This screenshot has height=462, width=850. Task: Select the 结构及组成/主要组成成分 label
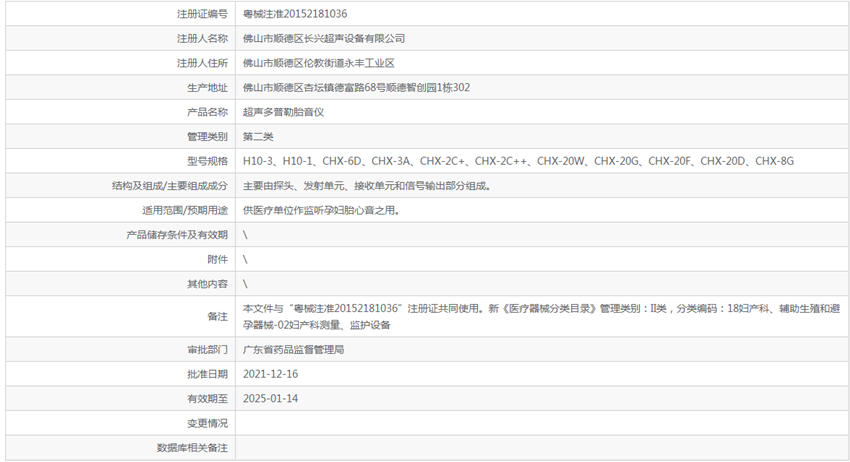(x=170, y=186)
